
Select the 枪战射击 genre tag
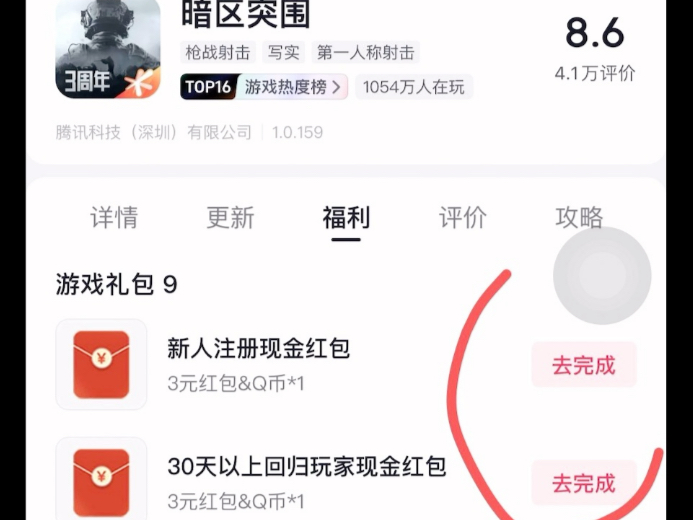(218, 53)
